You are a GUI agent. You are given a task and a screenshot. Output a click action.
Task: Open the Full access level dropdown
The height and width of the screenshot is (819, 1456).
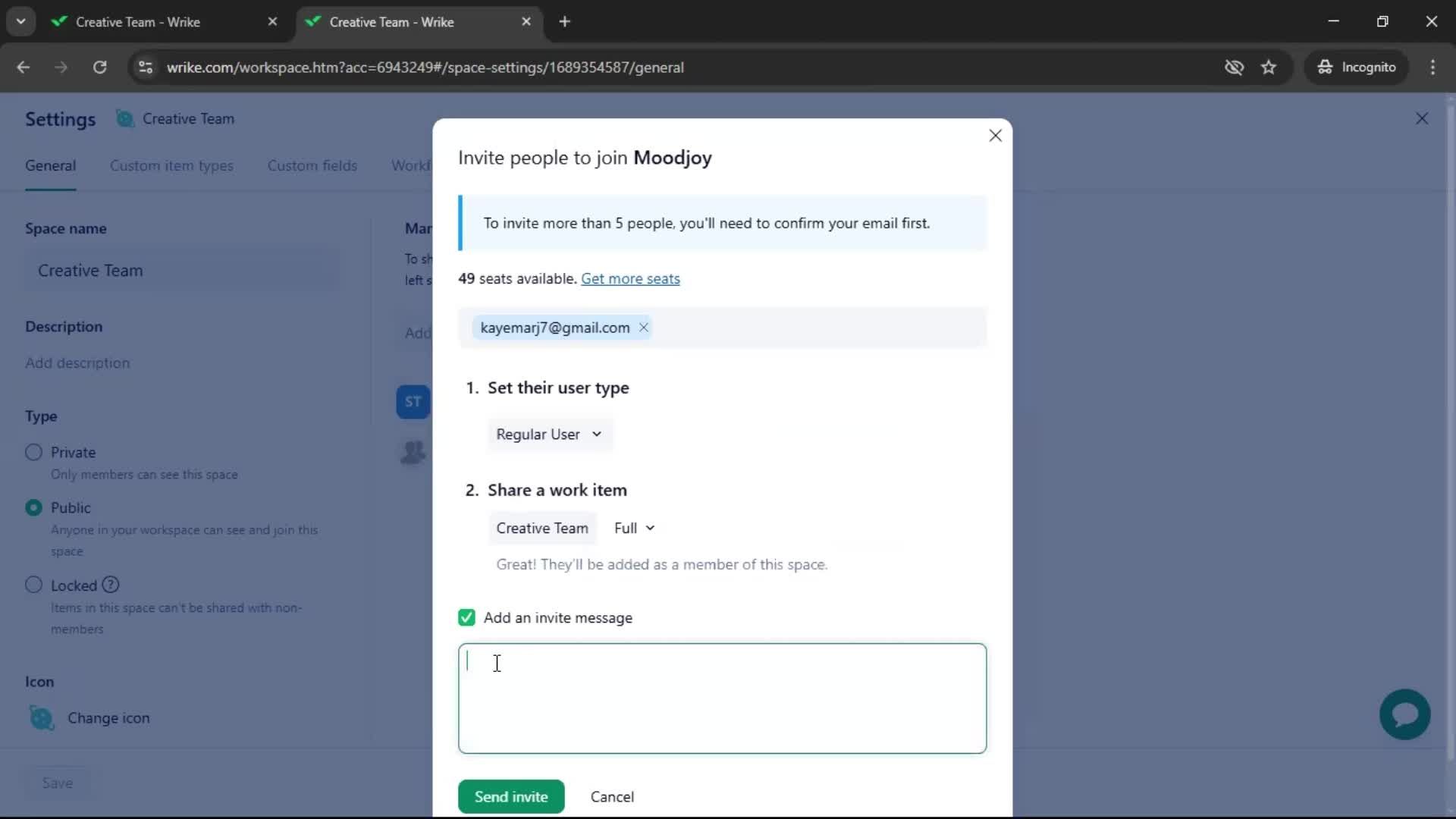[634, 528]
